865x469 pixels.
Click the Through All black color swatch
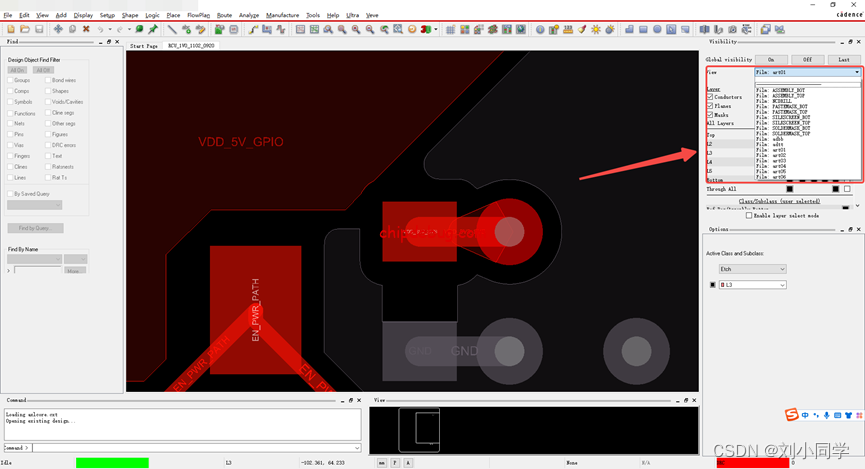point(789,188)
